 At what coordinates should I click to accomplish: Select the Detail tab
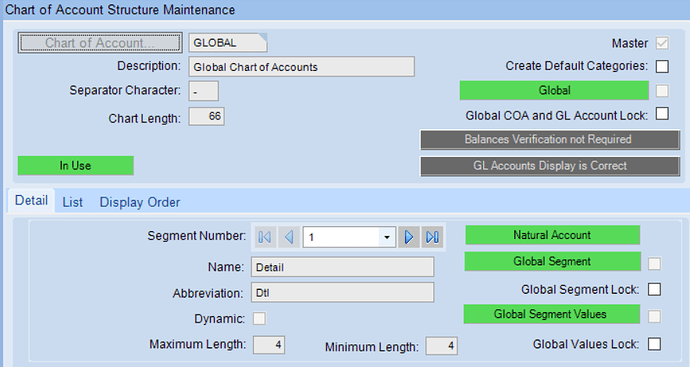31,201
